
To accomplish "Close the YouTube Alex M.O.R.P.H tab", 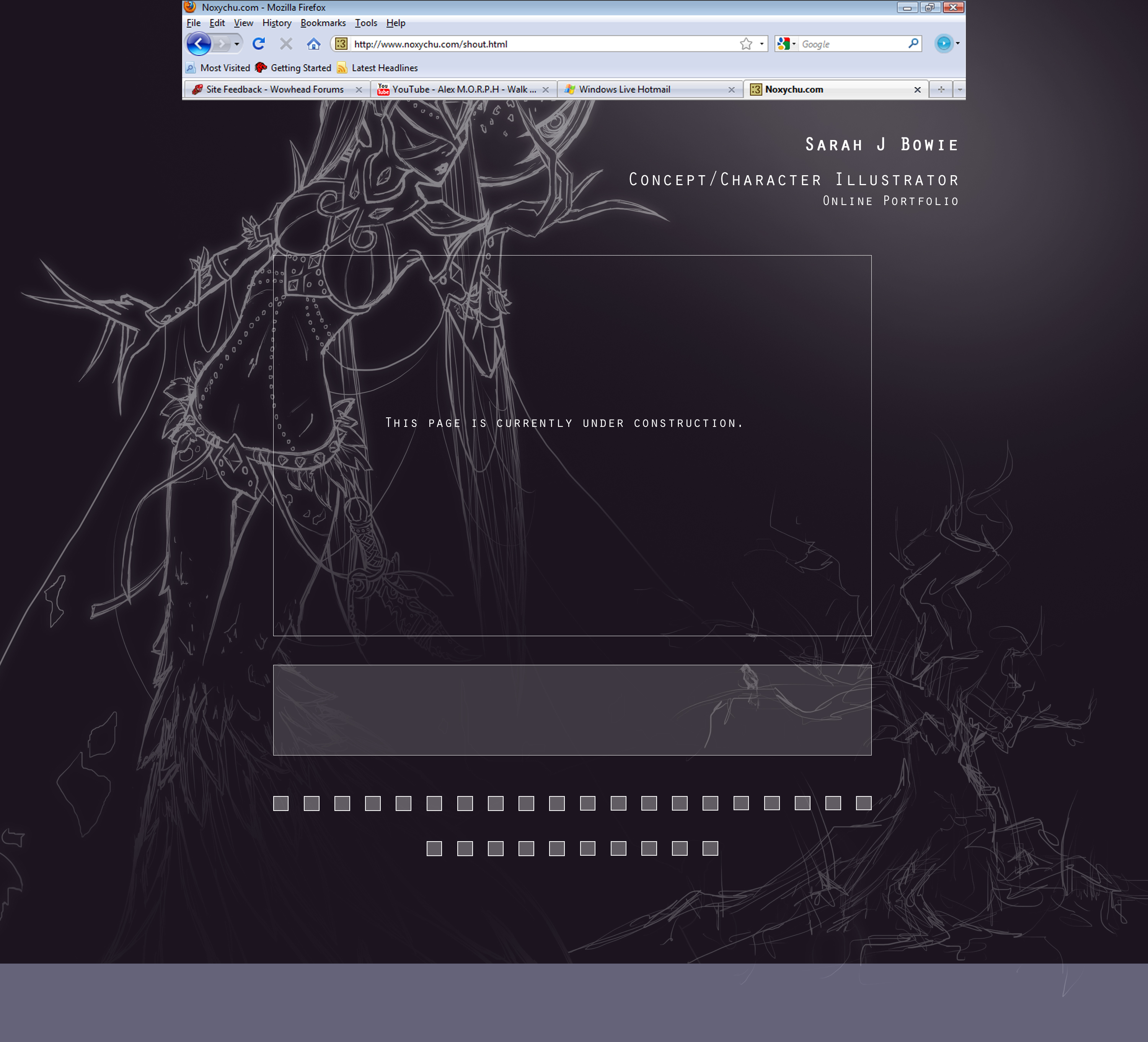I will click(x=546, y=90).
